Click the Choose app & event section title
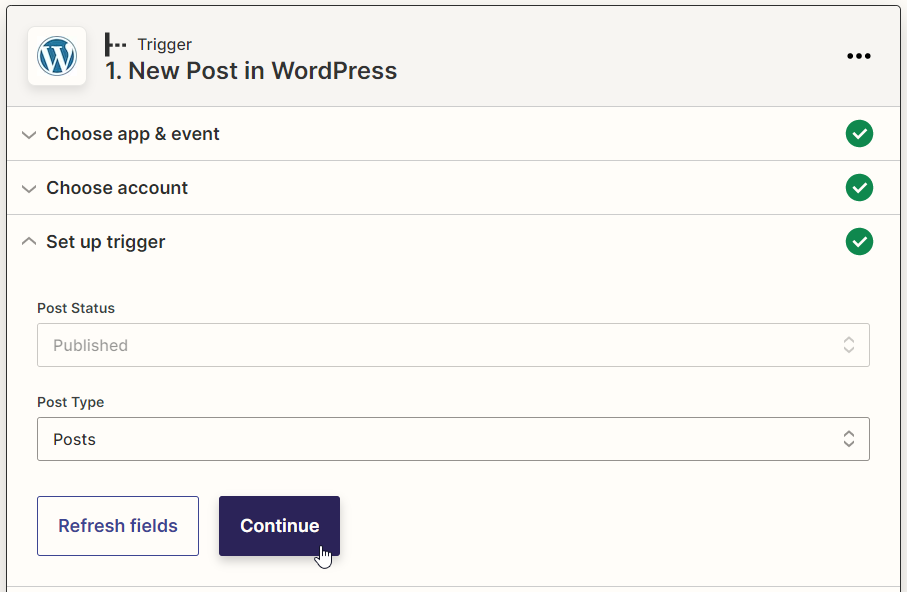 (132, 134)
